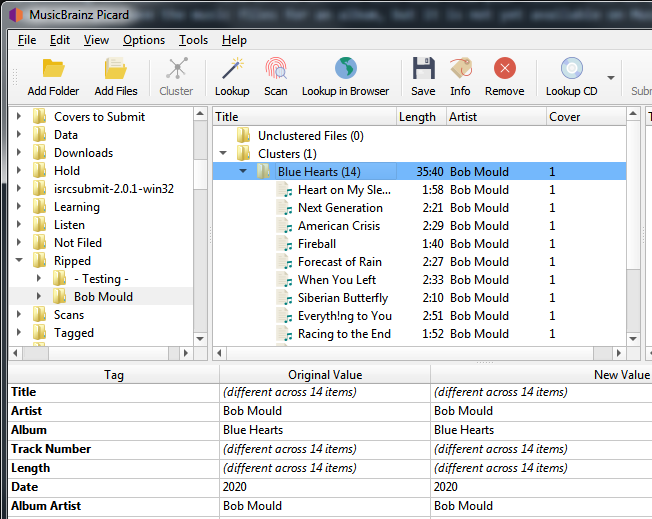The width and height of the screenshot is (652, 519).
Task: Click the Lookup magic wand icon
Action: [x=232, y=69]
